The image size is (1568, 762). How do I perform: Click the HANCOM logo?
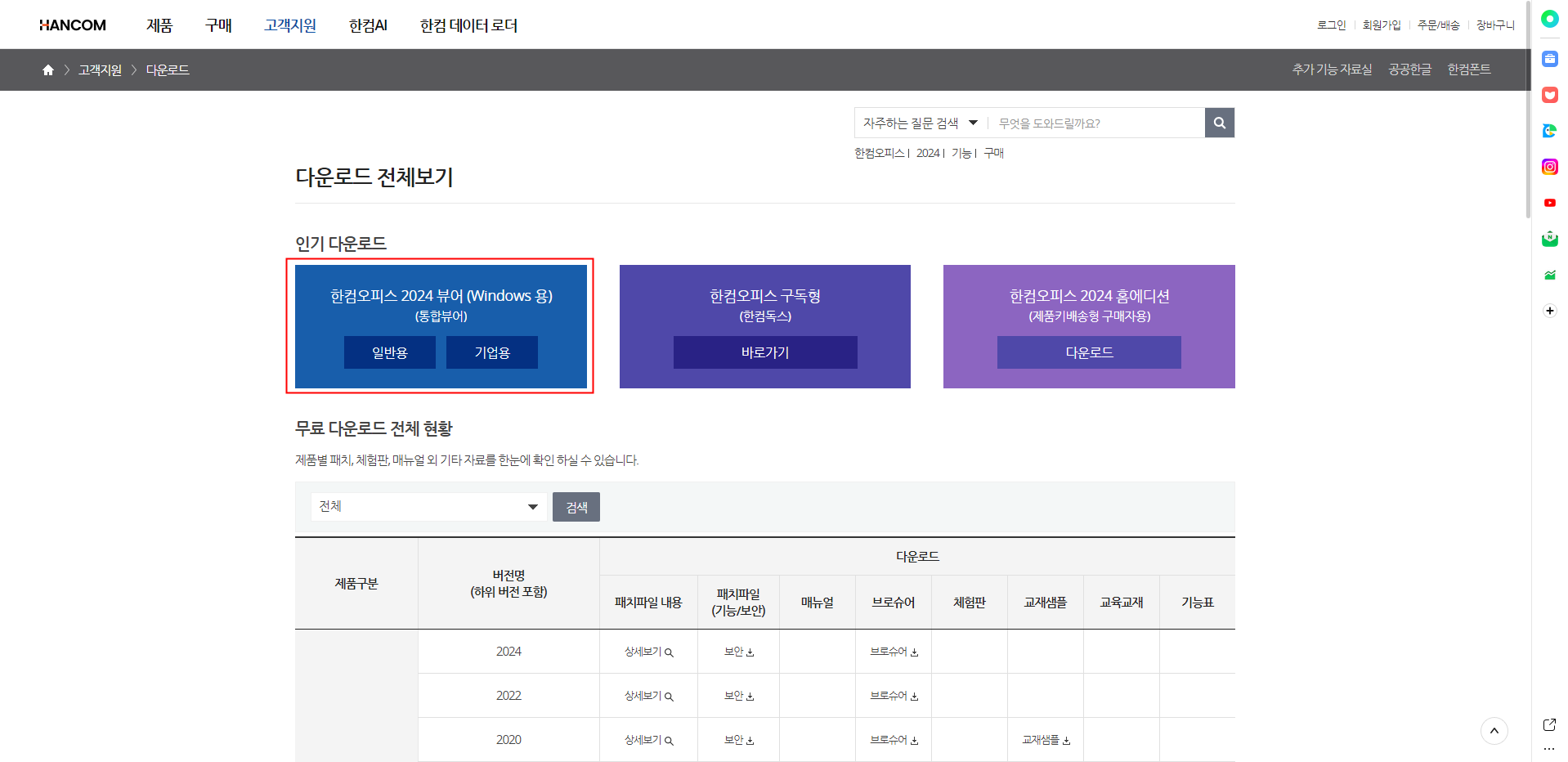click(73, 25)
